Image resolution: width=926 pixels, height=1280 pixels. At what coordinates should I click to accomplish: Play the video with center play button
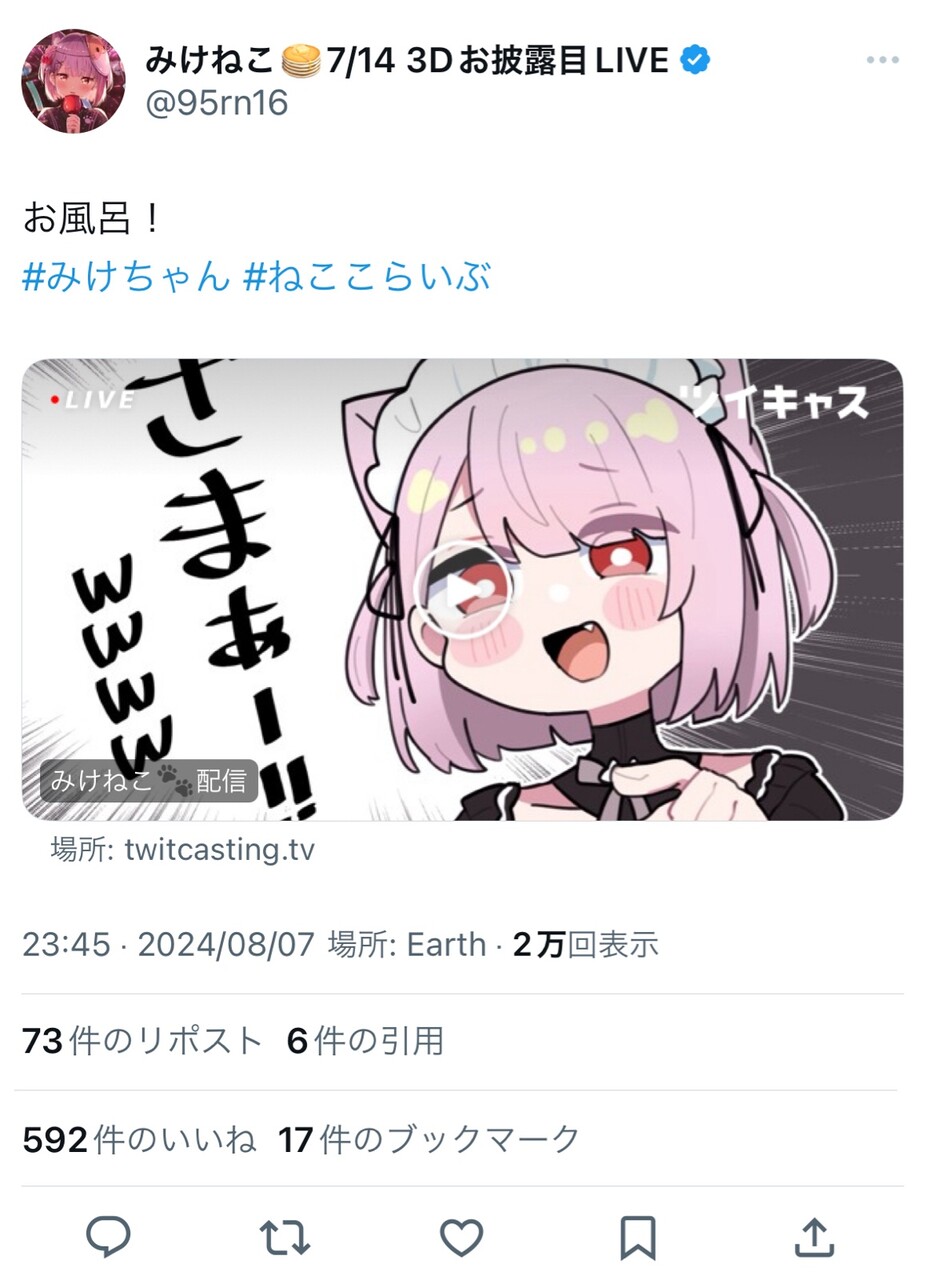(x=461, y=590)
